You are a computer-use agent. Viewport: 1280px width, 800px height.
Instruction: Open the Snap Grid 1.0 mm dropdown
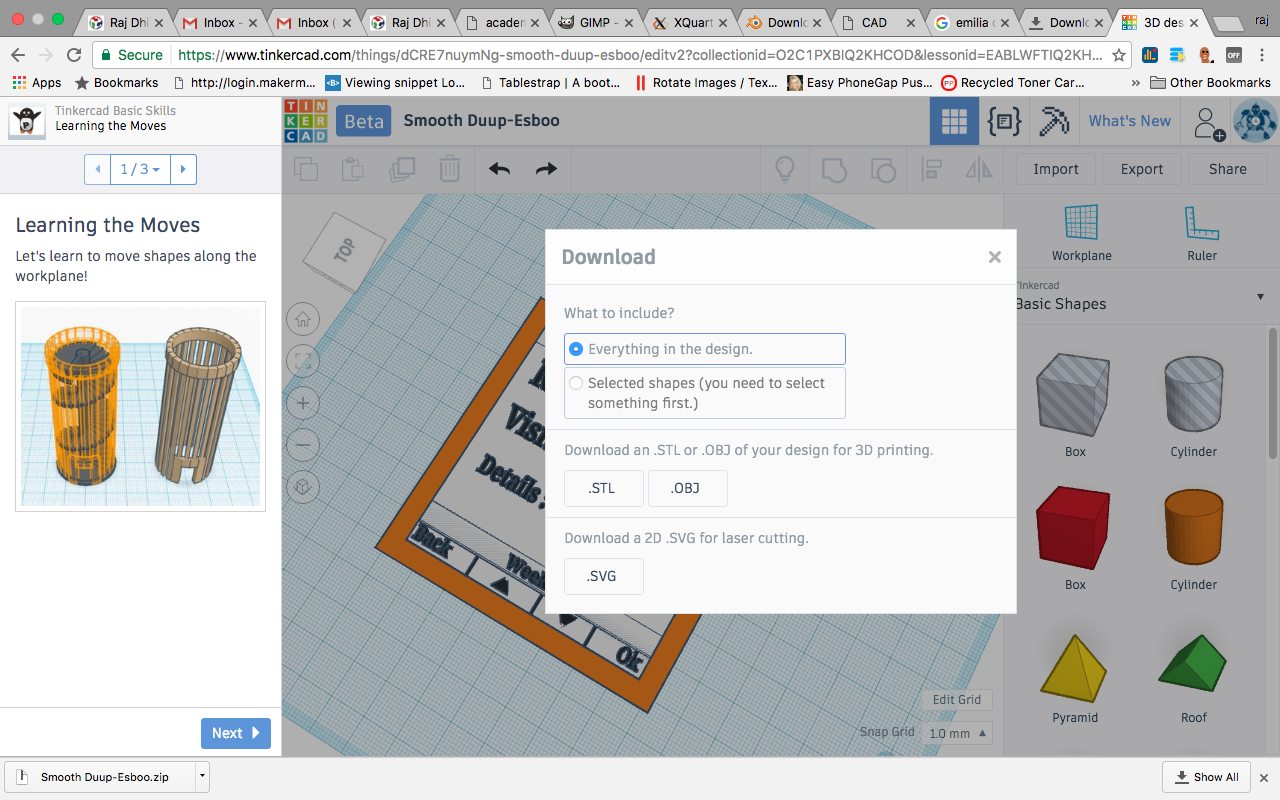tap(959, 733)
